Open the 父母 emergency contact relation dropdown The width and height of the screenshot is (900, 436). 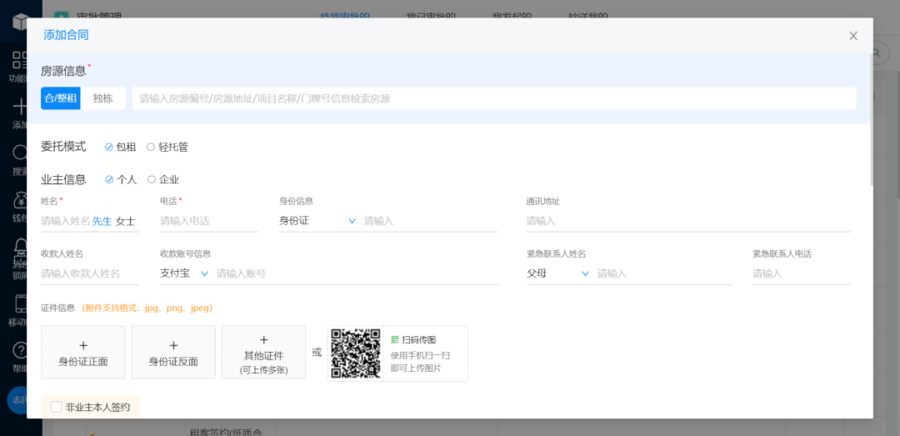(x=558, y=274)
